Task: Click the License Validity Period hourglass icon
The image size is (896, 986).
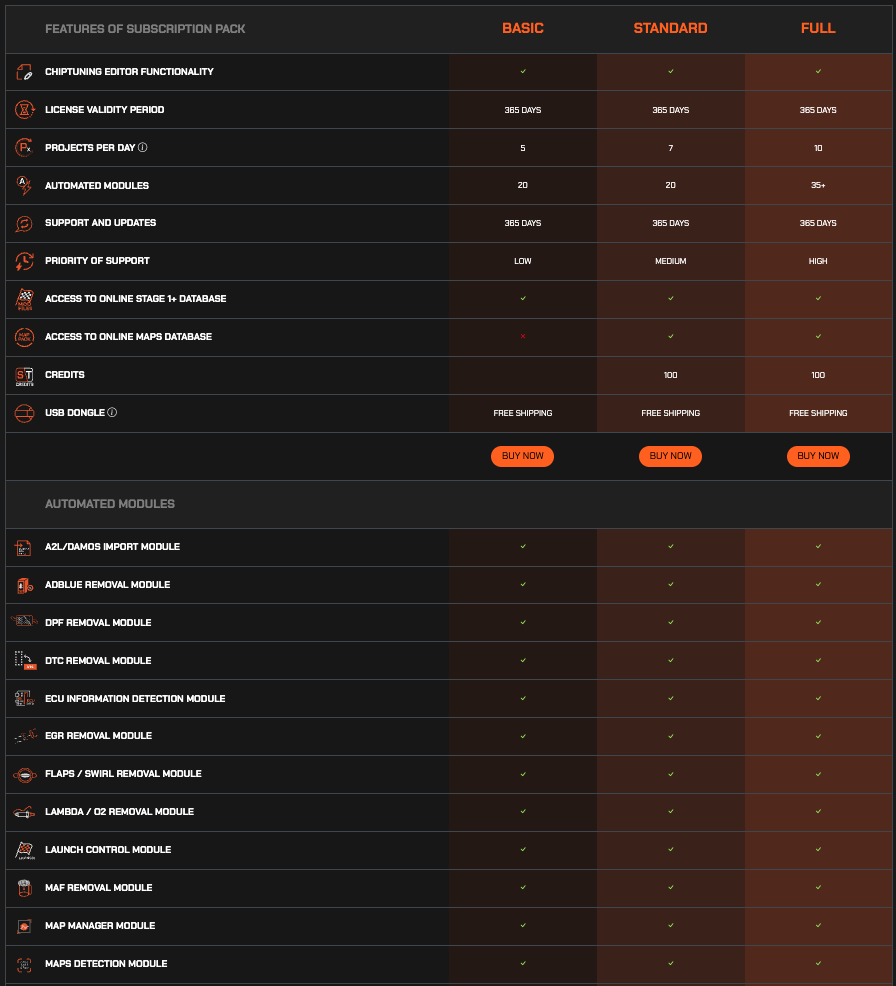Action: tap(25, 110)
